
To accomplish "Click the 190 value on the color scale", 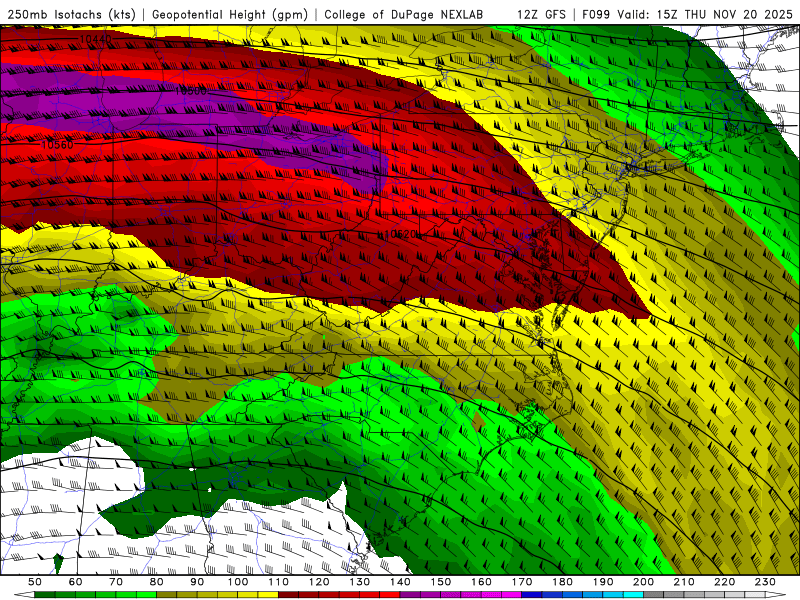I will pos(603,582).
